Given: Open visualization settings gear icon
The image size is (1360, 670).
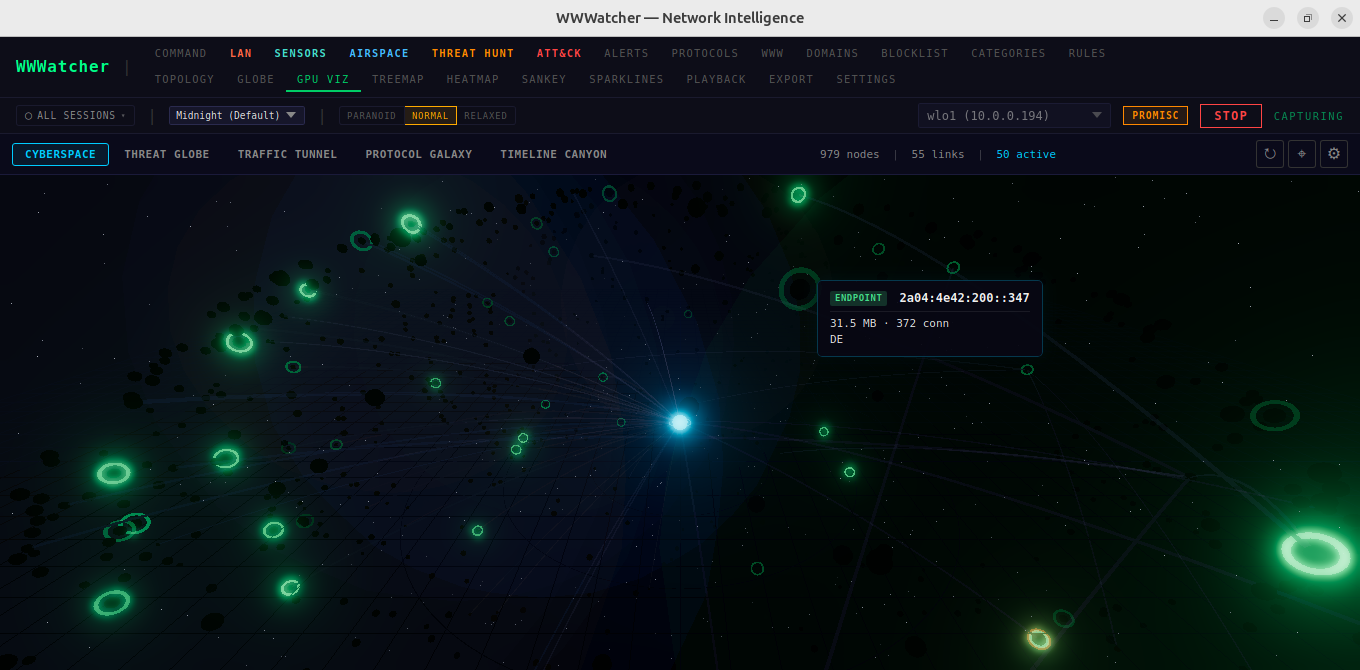Looking at the screenshot, I should [1334, 154].
